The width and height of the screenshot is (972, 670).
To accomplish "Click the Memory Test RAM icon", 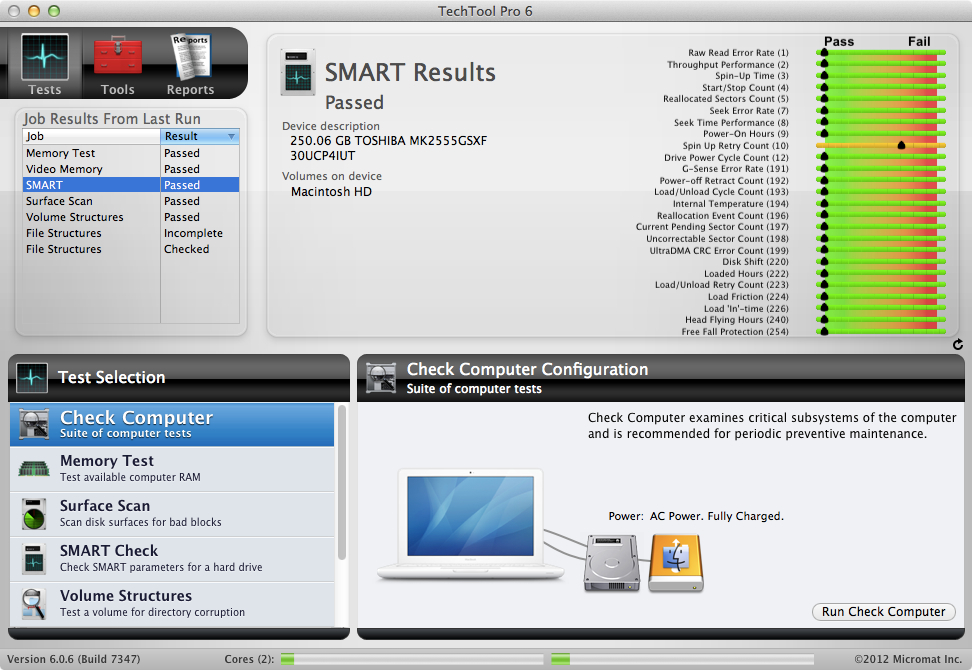I will pyautogui.click(x=34, y=468).
